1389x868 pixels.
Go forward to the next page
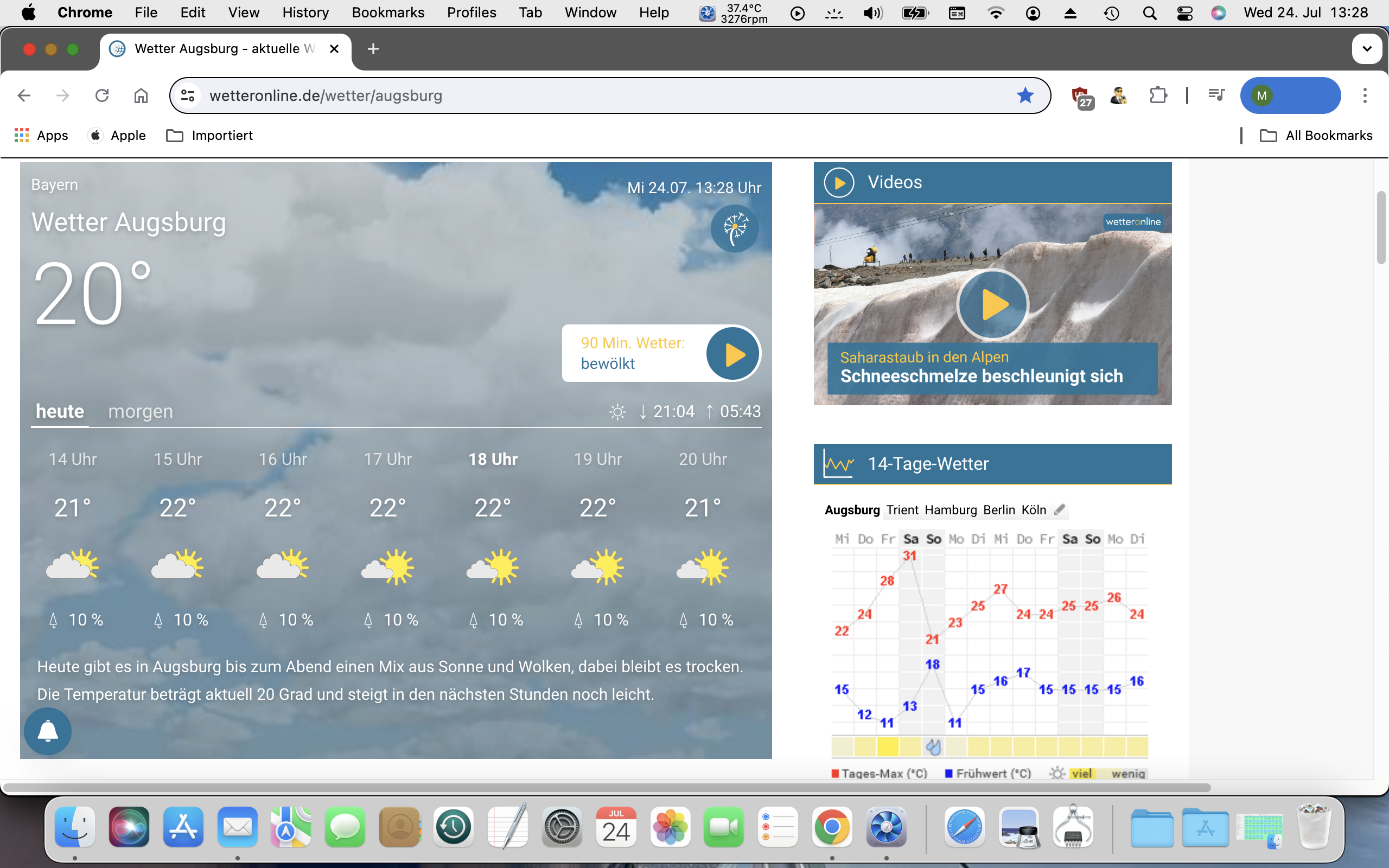click(62, 95)
